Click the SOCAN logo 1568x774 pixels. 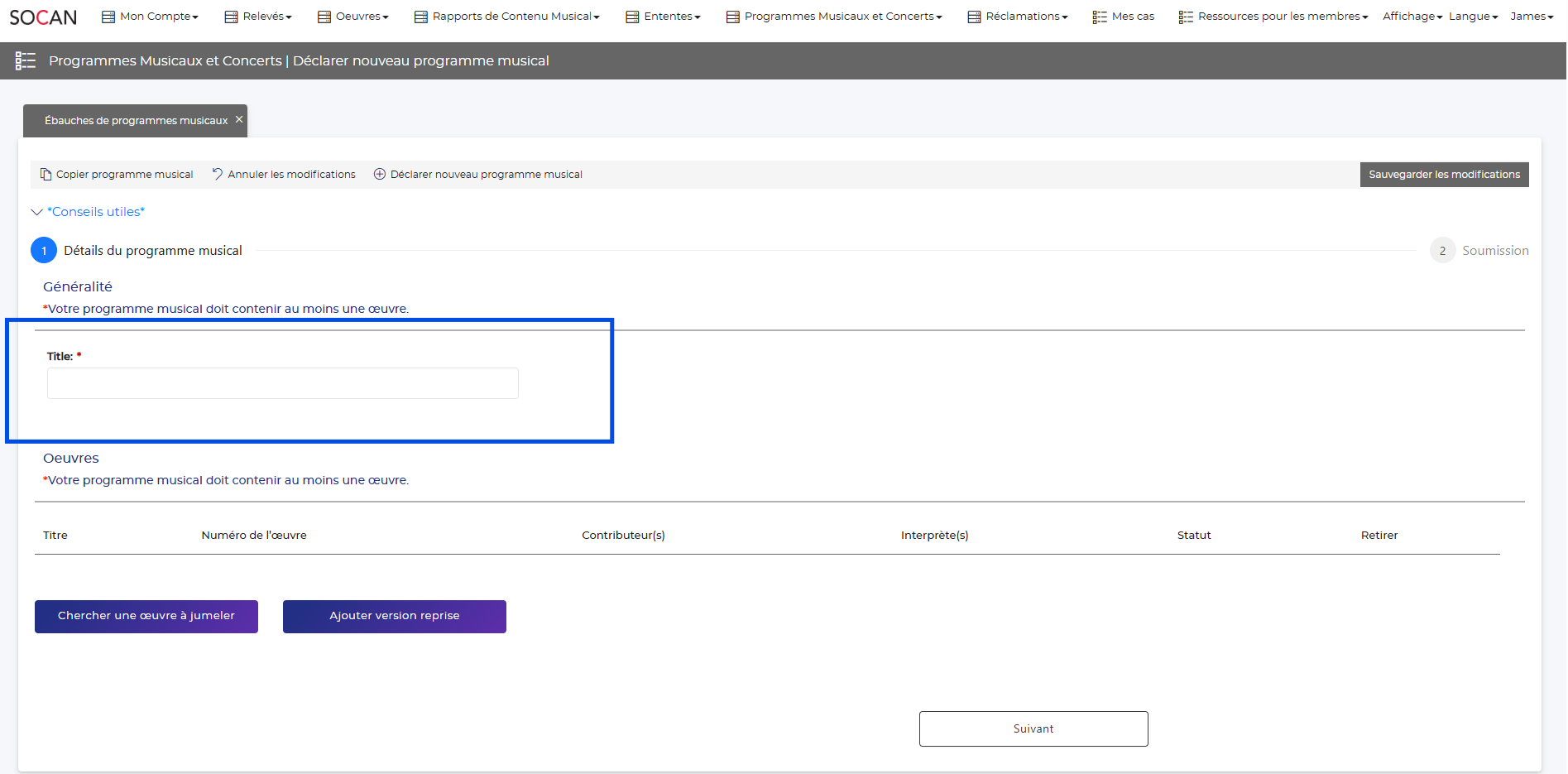coord(43,17)
